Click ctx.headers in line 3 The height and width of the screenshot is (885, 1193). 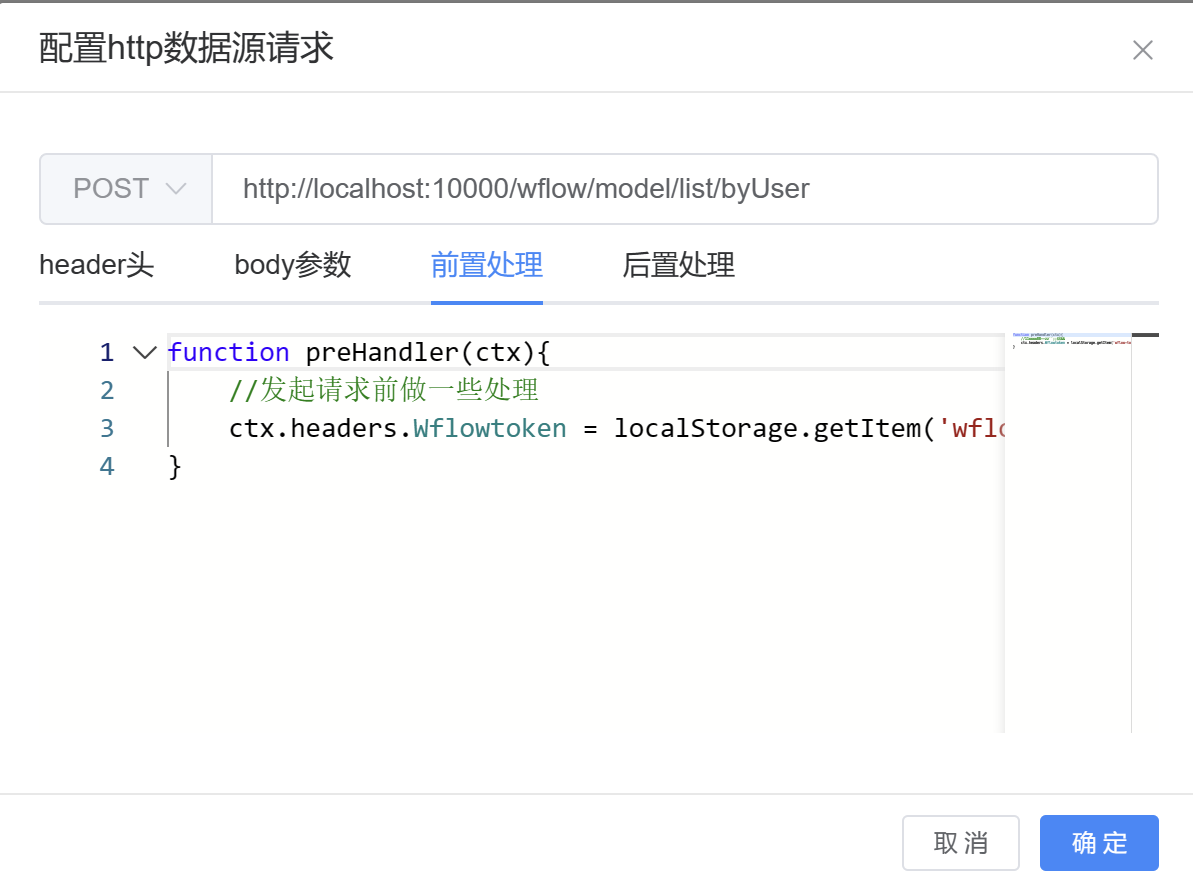[x=313, y=428]
